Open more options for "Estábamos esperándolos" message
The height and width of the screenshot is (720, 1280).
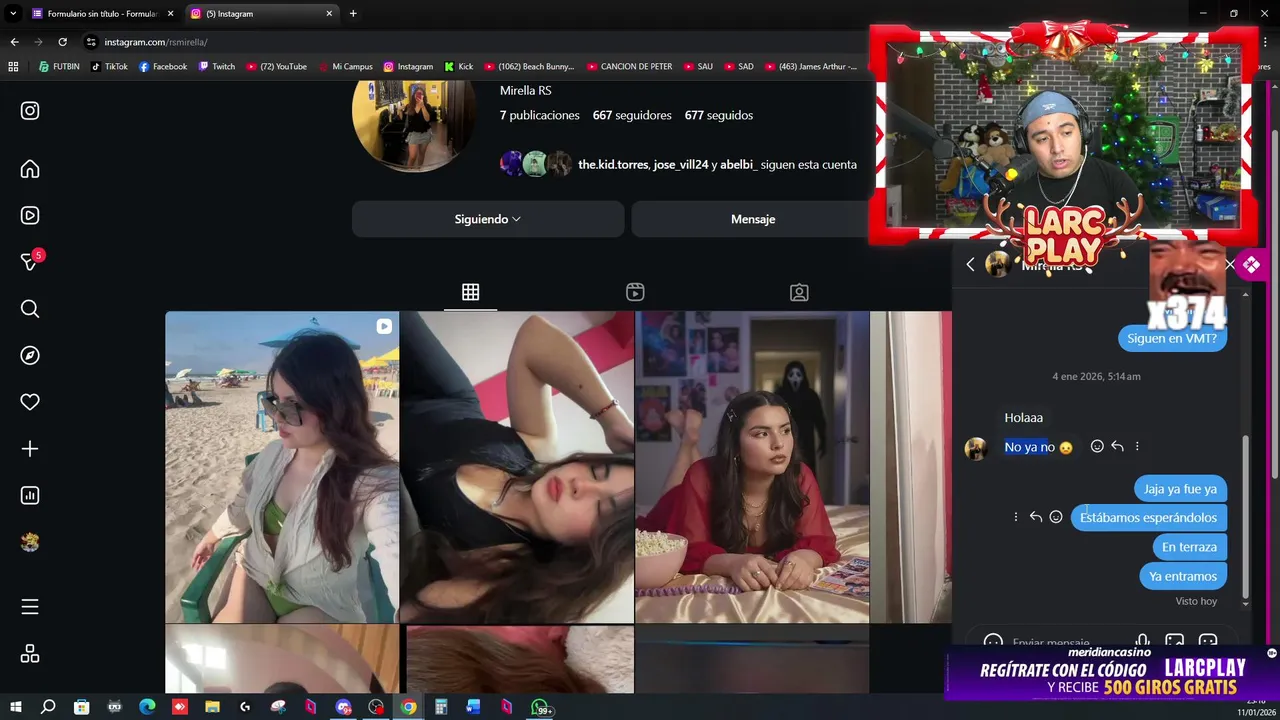(x=1016, y=517)
